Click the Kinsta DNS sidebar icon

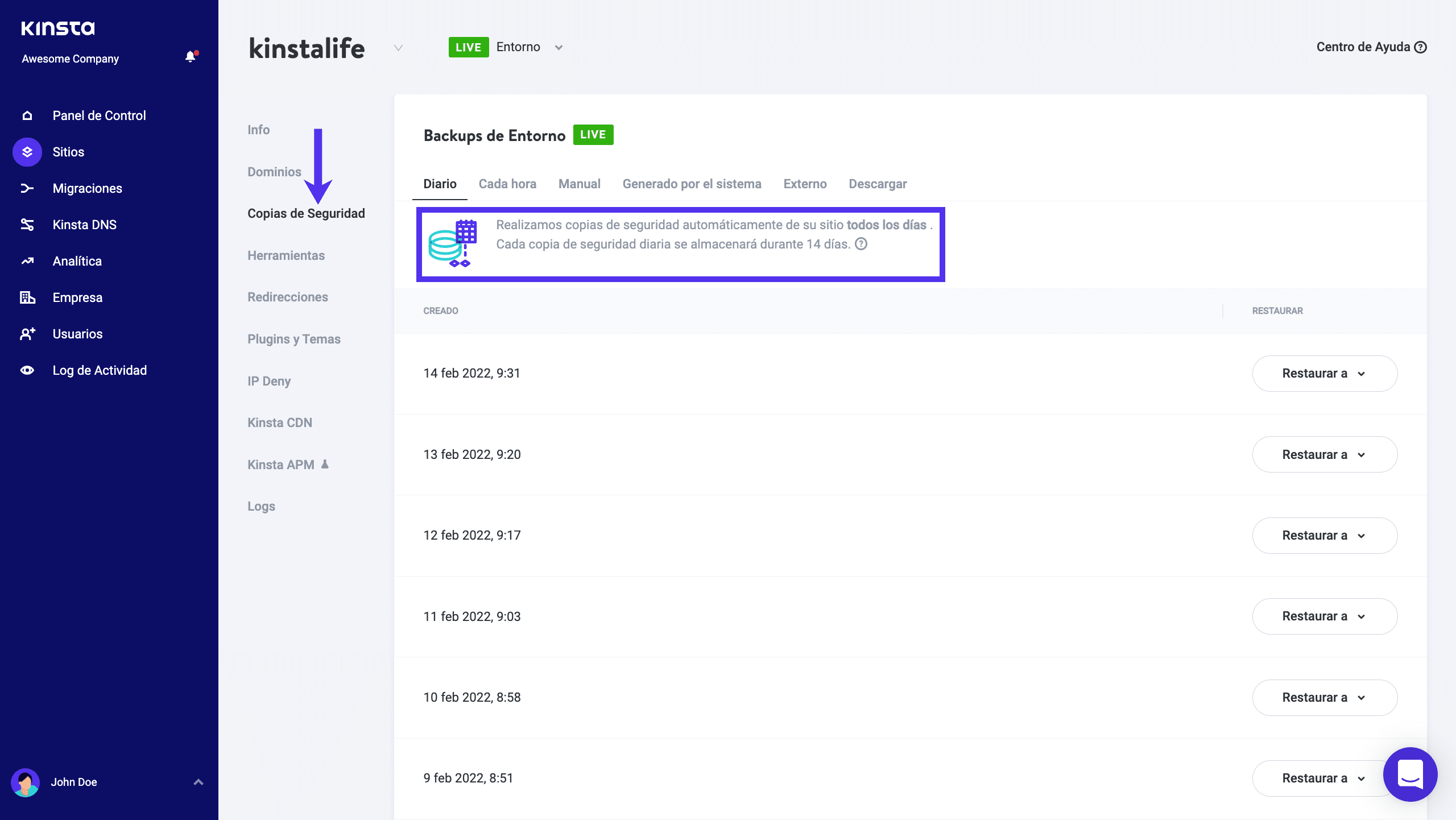click(27, 225)
